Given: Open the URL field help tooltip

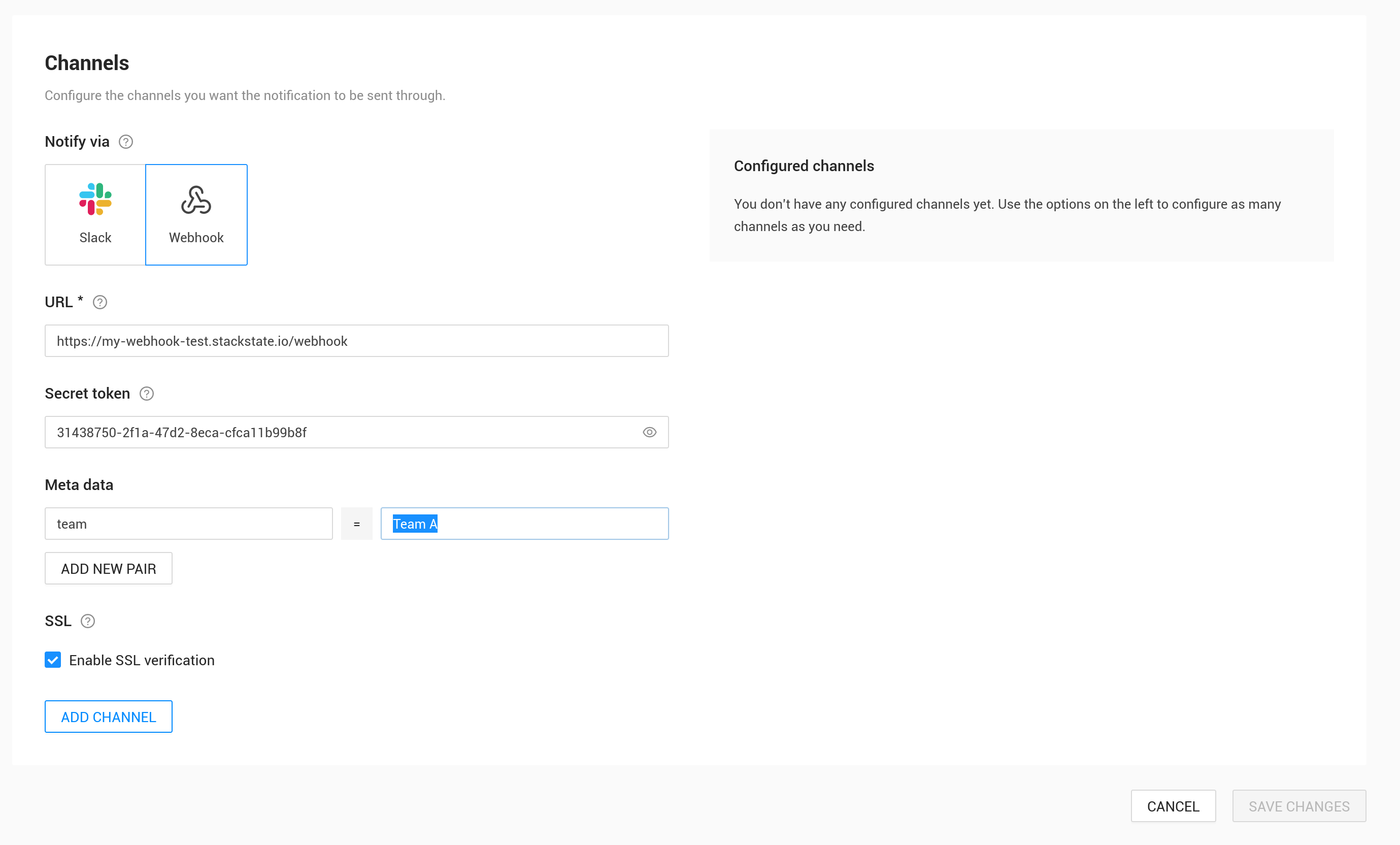Looking at the screenshot, I should tap(100, 302).
